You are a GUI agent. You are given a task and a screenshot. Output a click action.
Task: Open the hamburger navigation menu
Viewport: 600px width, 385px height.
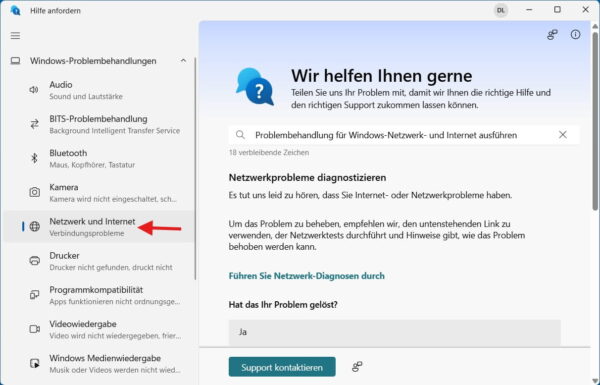[x=15, y=36]
